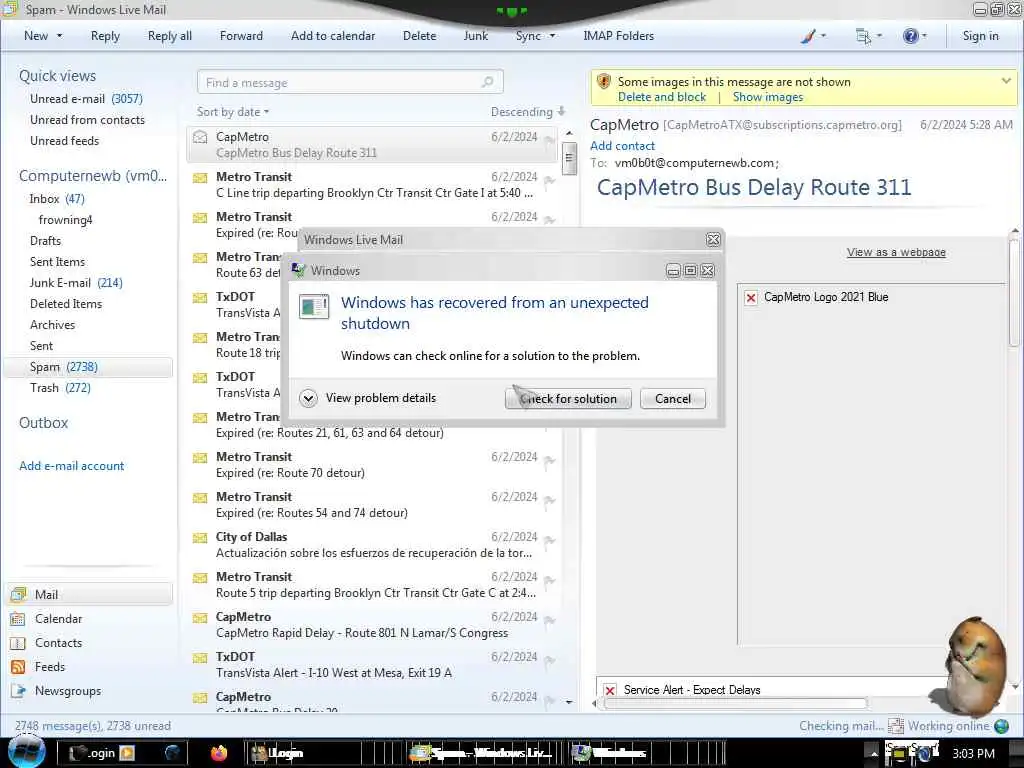Image resolution: width=1024 pixels, height=768 pixels.
Task: Flag the Metro Transit C Line trip message
Action: coord(549,181)
